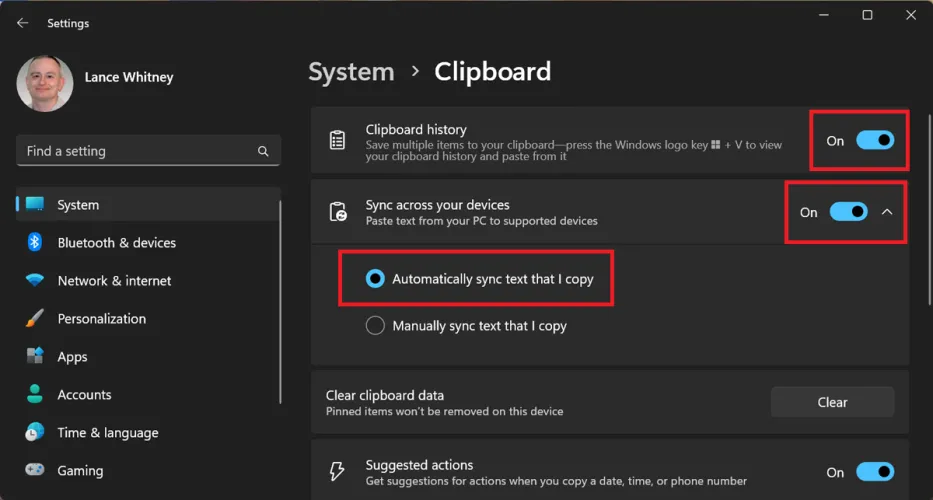
Task: Click the Find a setting search box
Action: click(138, 151)
